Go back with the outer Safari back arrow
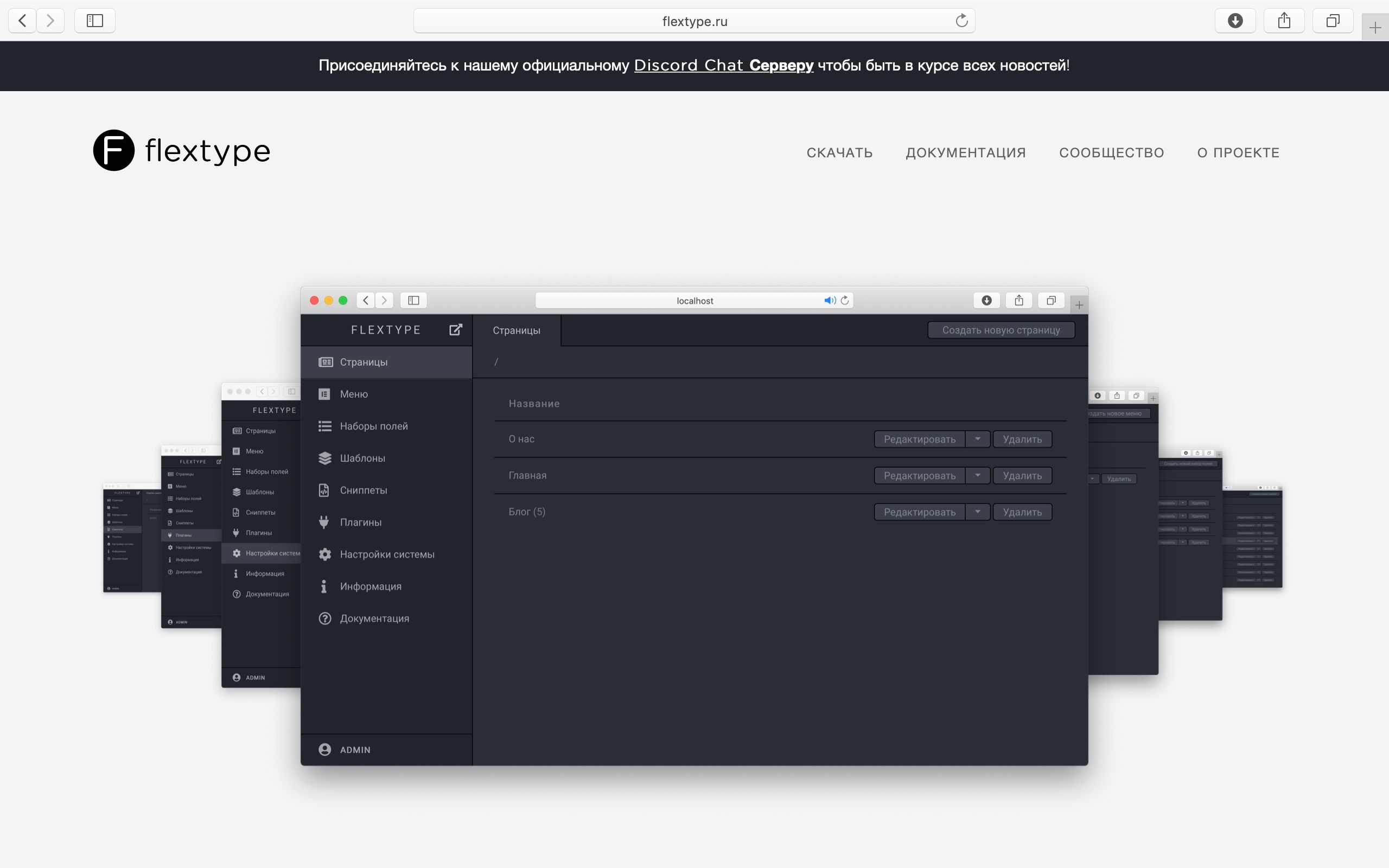 coord(22,21)
